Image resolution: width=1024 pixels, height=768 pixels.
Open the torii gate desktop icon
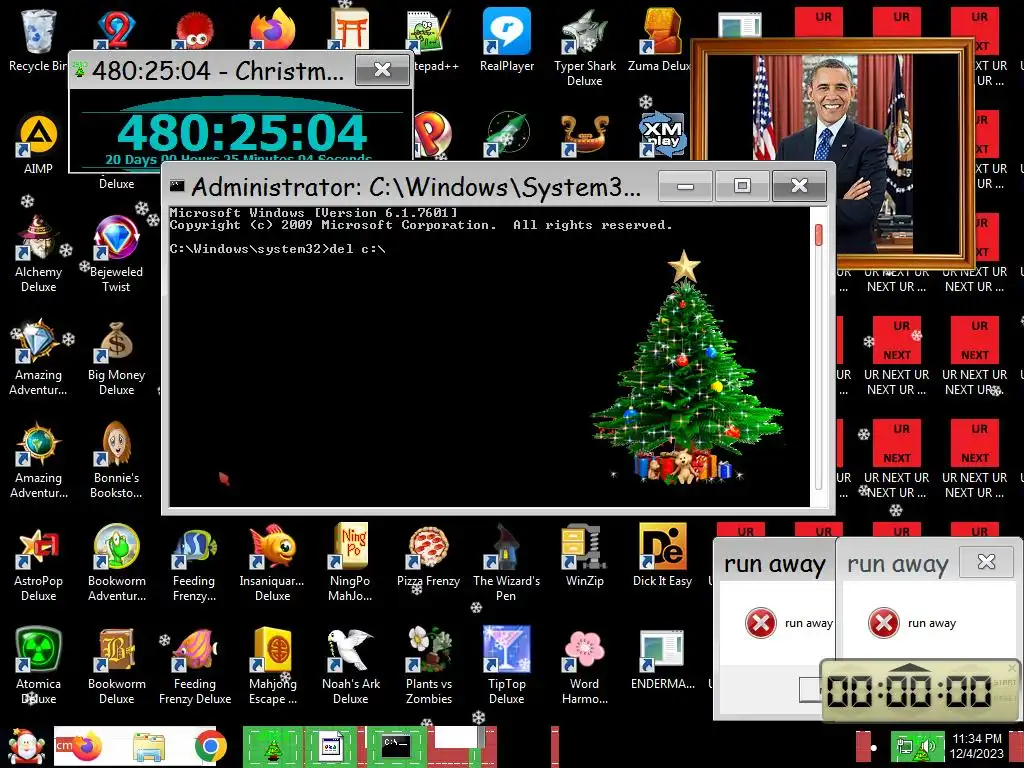pyautogui.click(x=350, y=29)
